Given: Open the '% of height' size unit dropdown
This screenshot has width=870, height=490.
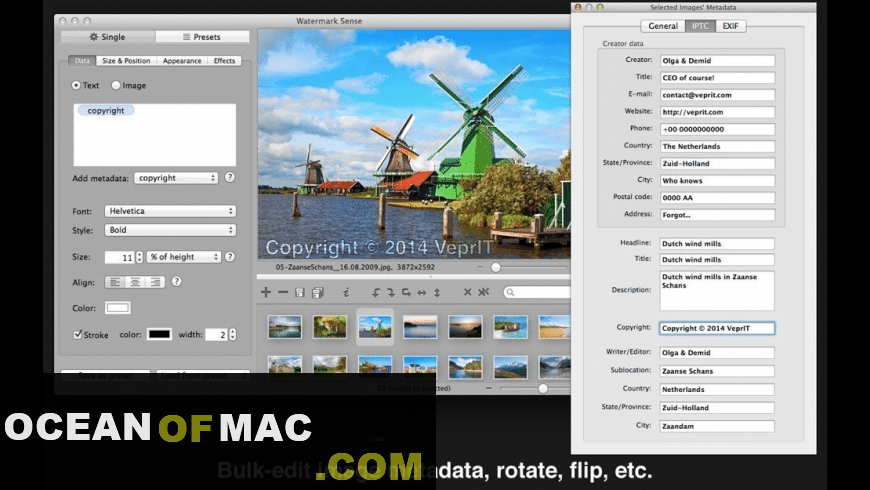Looking at the screenshot, I should point(184,257).
